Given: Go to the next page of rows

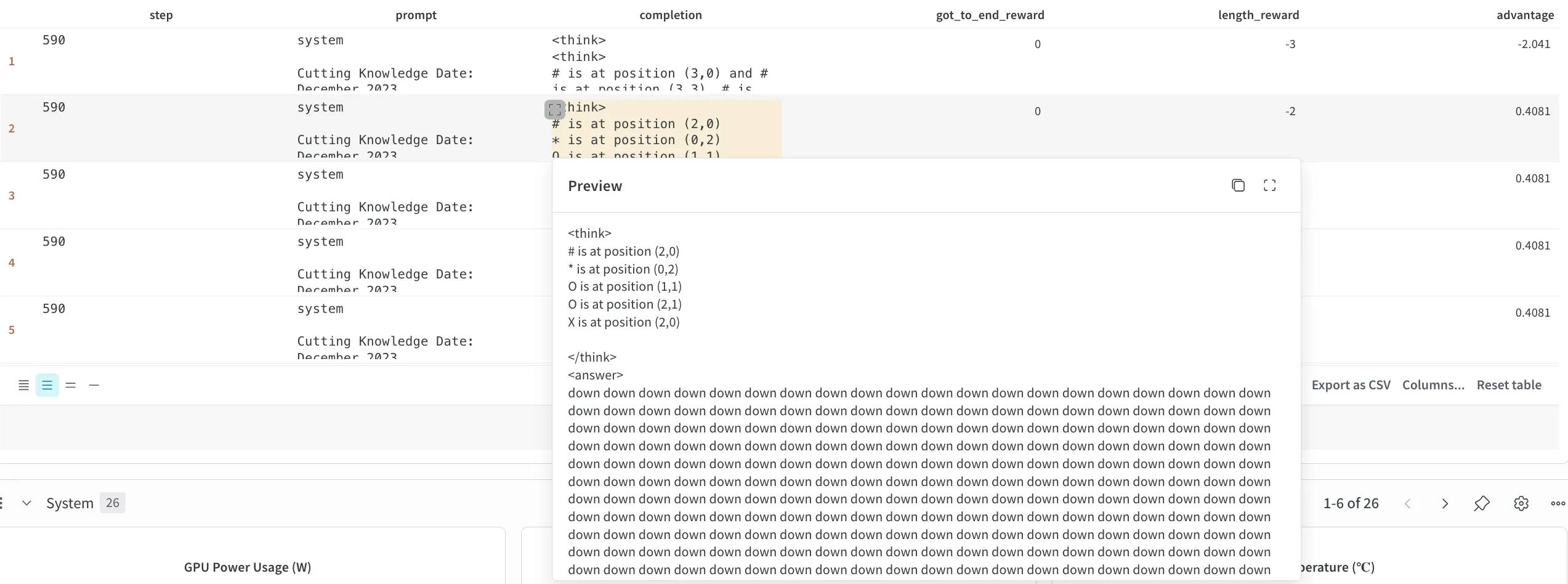Looking at the screenshot, I should tap(1445, 503).
